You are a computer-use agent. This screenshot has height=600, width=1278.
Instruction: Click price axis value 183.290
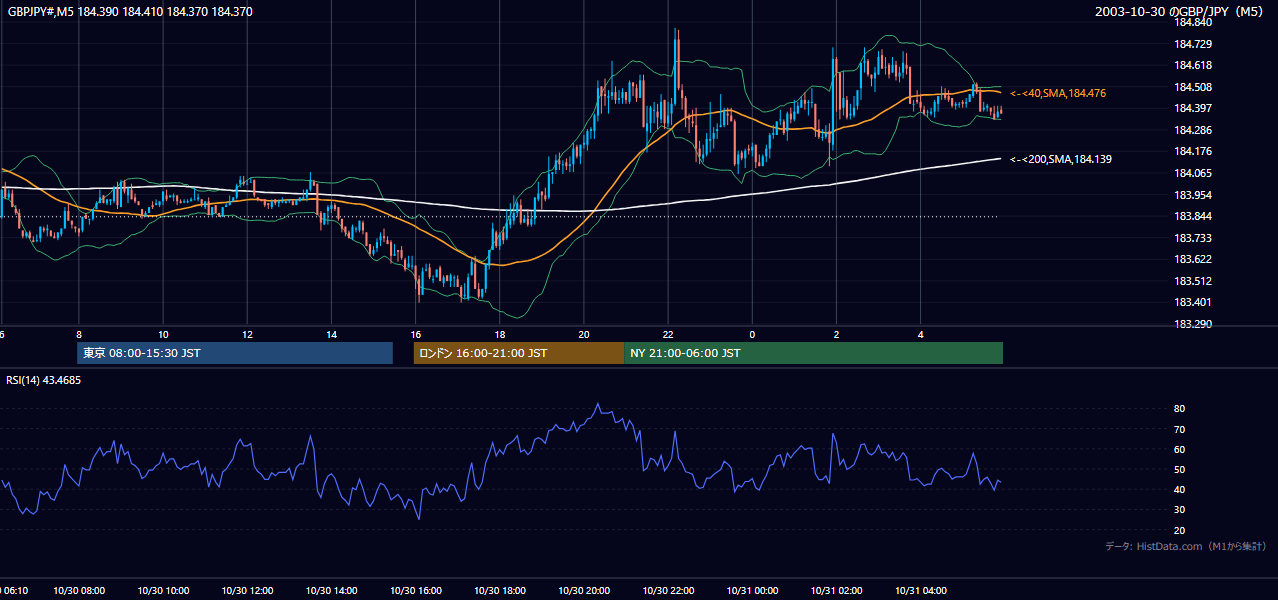(x=1193, y=324)
